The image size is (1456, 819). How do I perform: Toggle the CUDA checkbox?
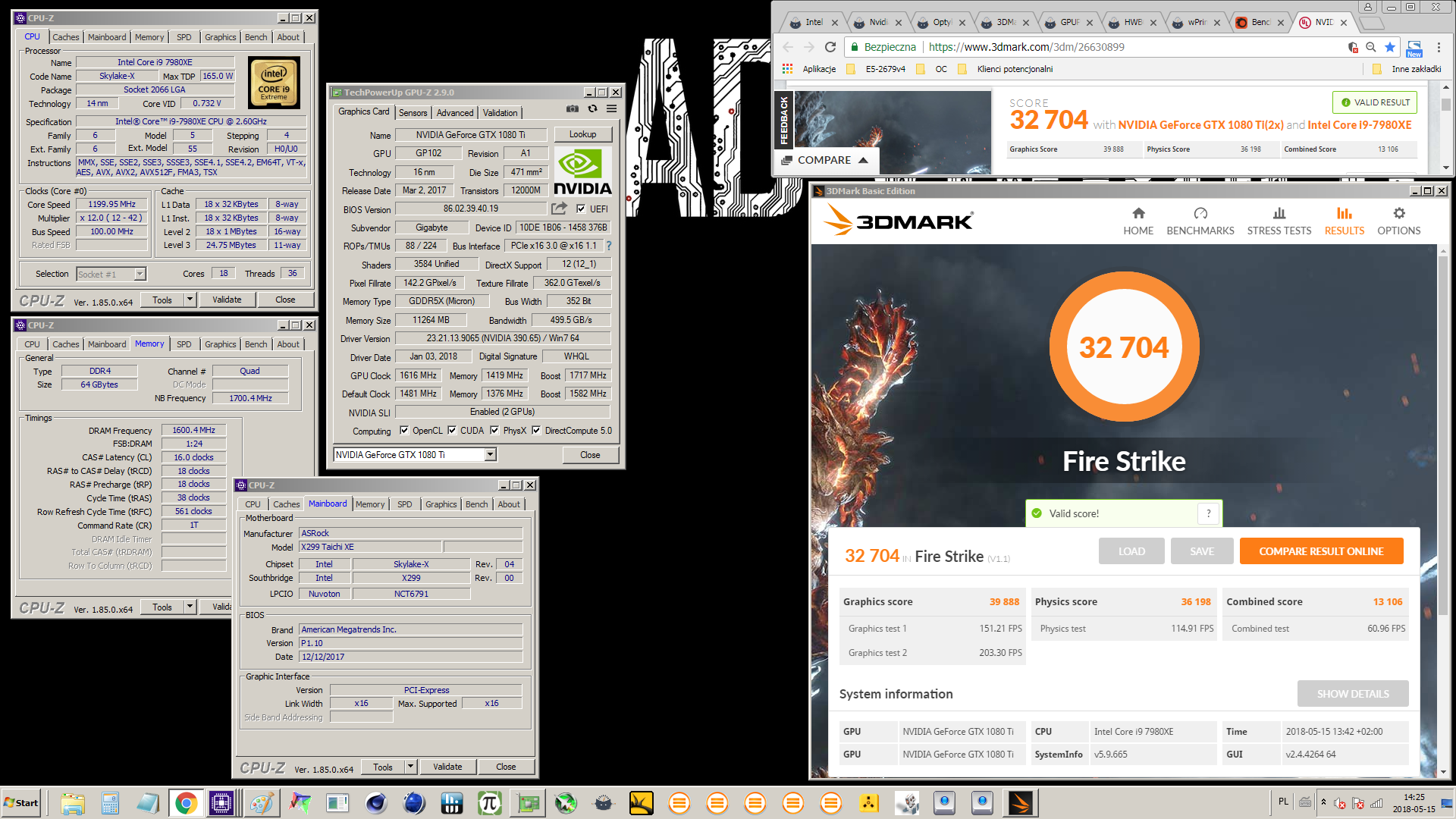[452, 431]
